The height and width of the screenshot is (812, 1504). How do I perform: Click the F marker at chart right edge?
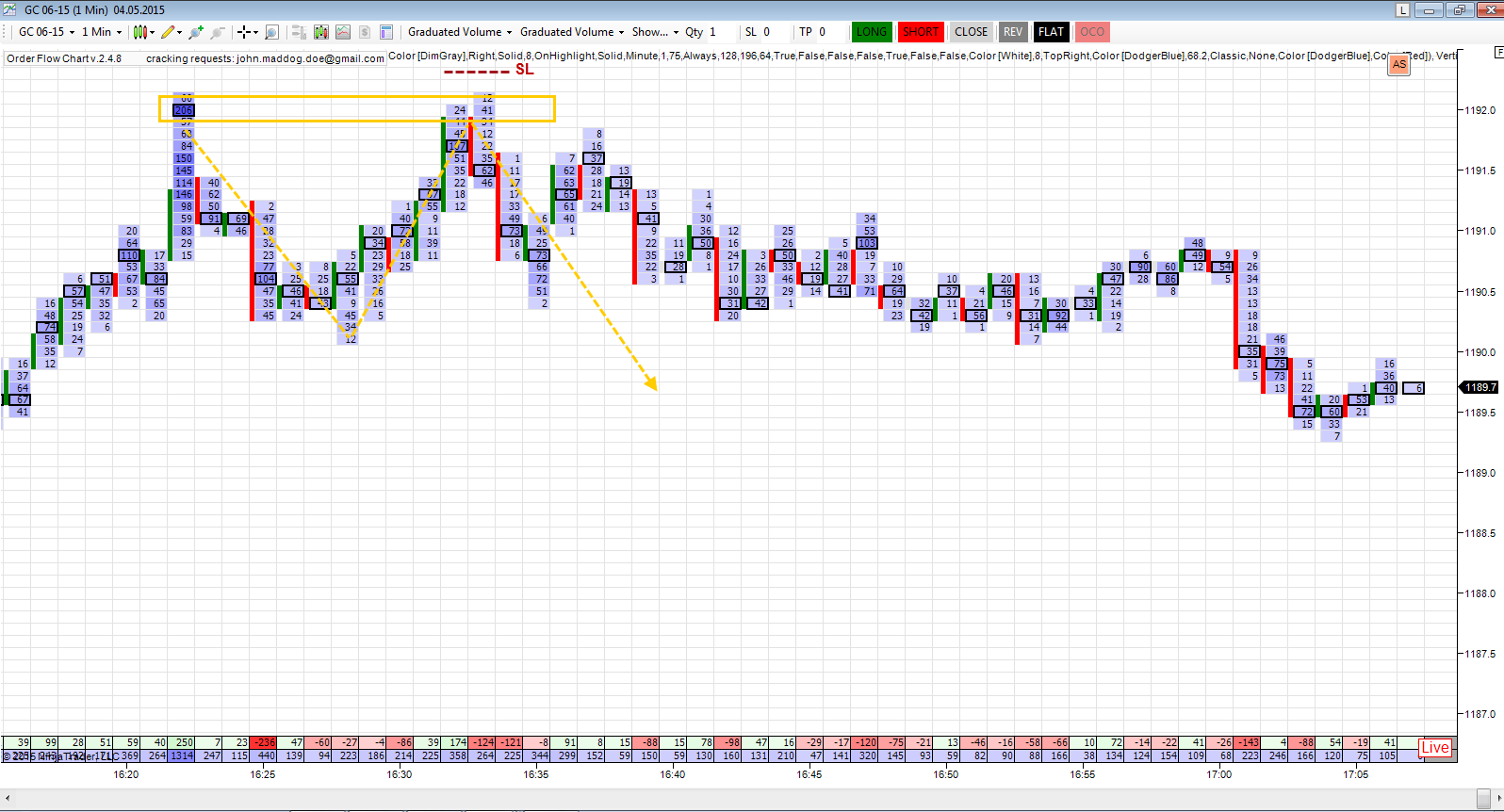(1498, 53)
